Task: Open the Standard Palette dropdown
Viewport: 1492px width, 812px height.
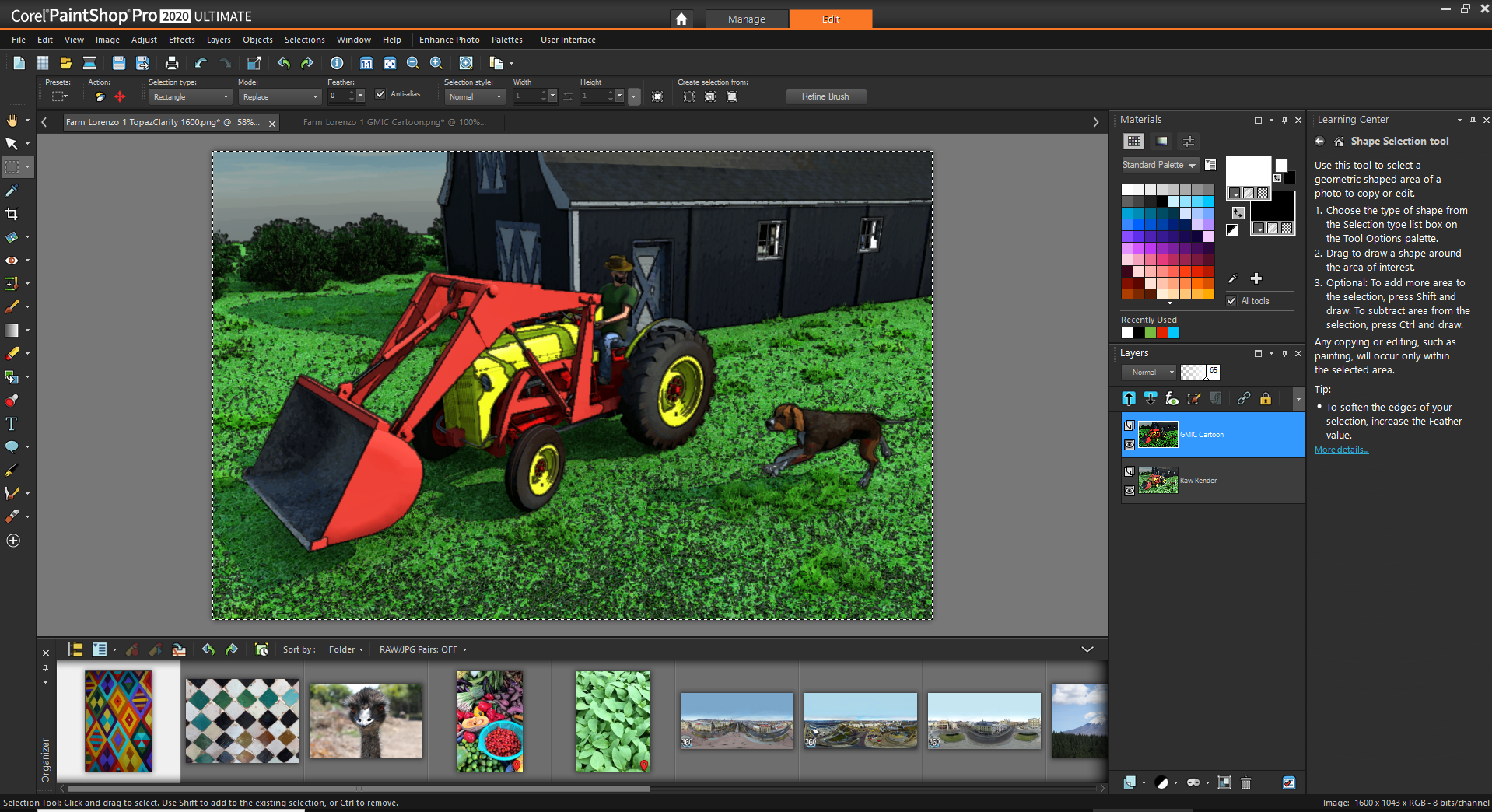Action: pos(1159,165)
